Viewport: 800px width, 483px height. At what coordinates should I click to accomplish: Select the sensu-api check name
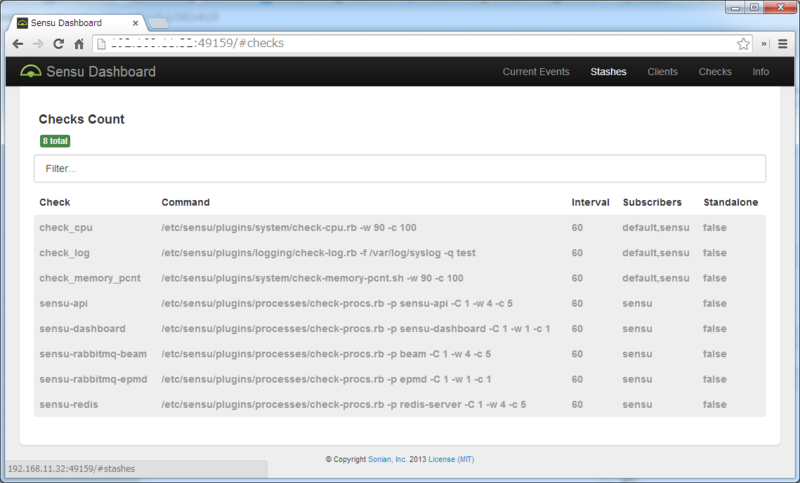[63, 303]
